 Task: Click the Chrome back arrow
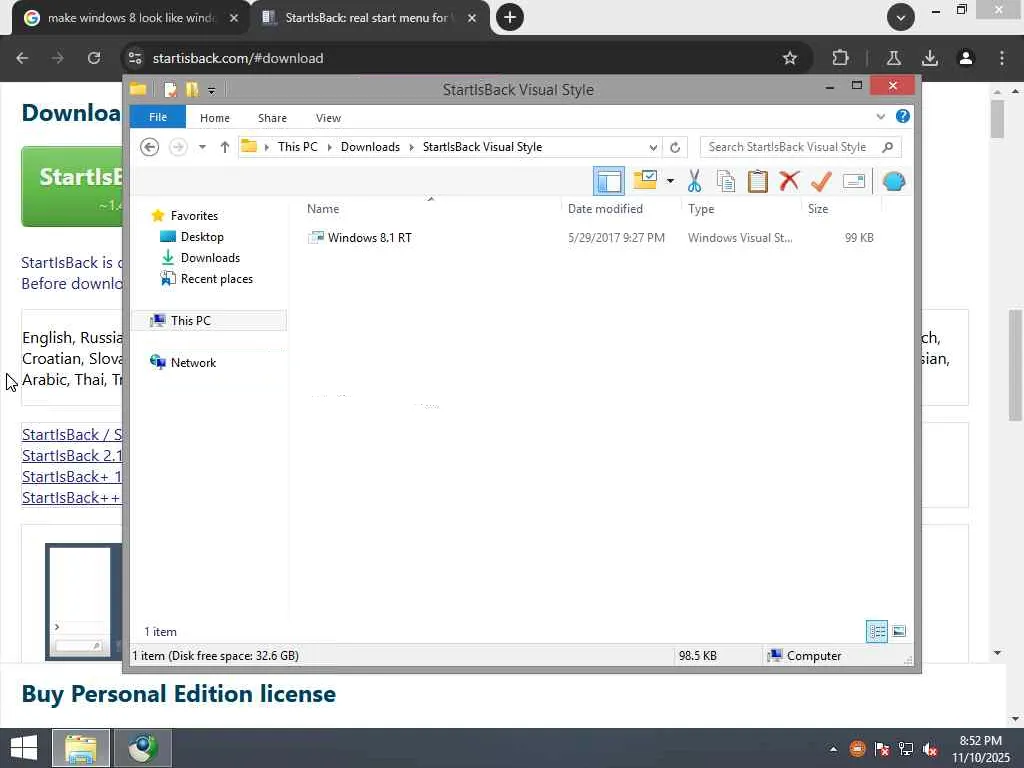pyautogui.click(x=22, y=58)
